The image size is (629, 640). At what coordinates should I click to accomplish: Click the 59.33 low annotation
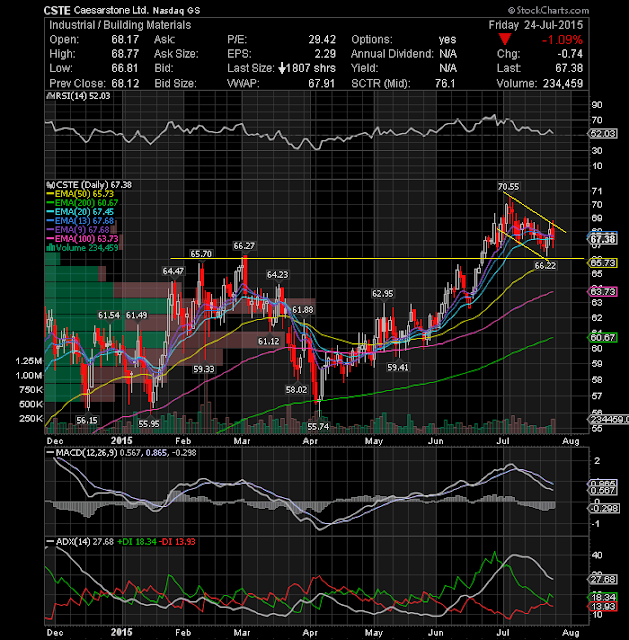pos(204,369)
